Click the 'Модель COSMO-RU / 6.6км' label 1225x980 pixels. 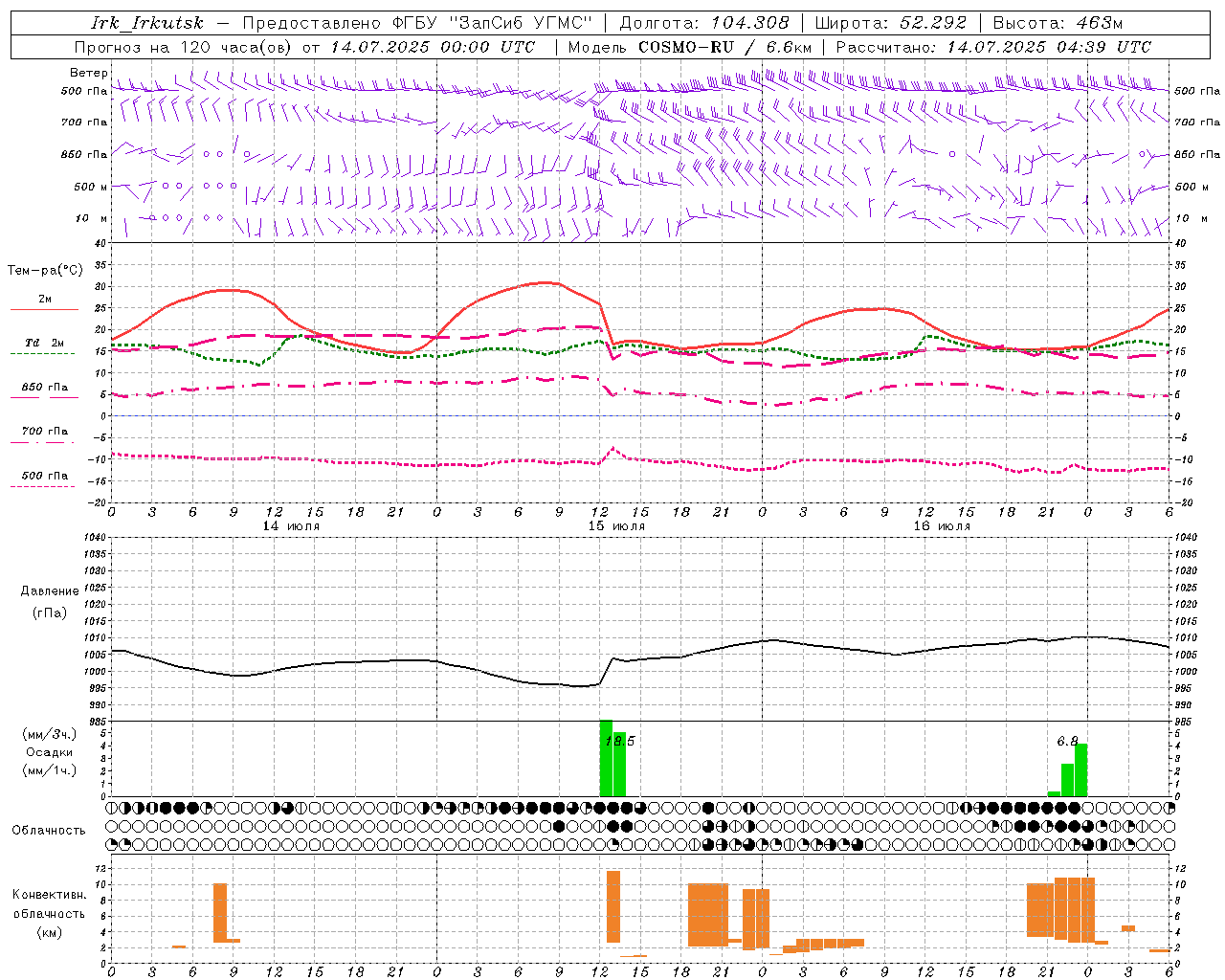(690, 47)
